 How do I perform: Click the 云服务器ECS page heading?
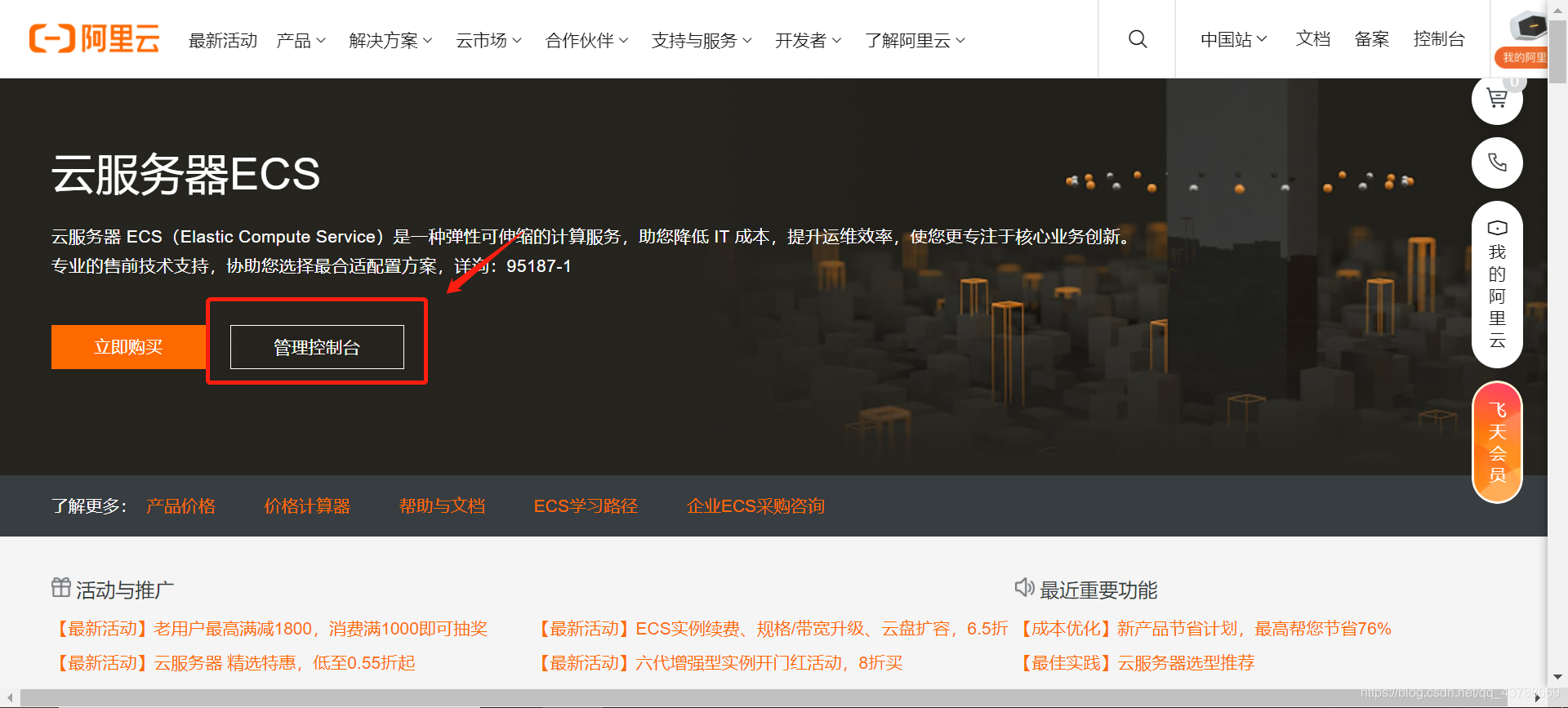point(186,174)
